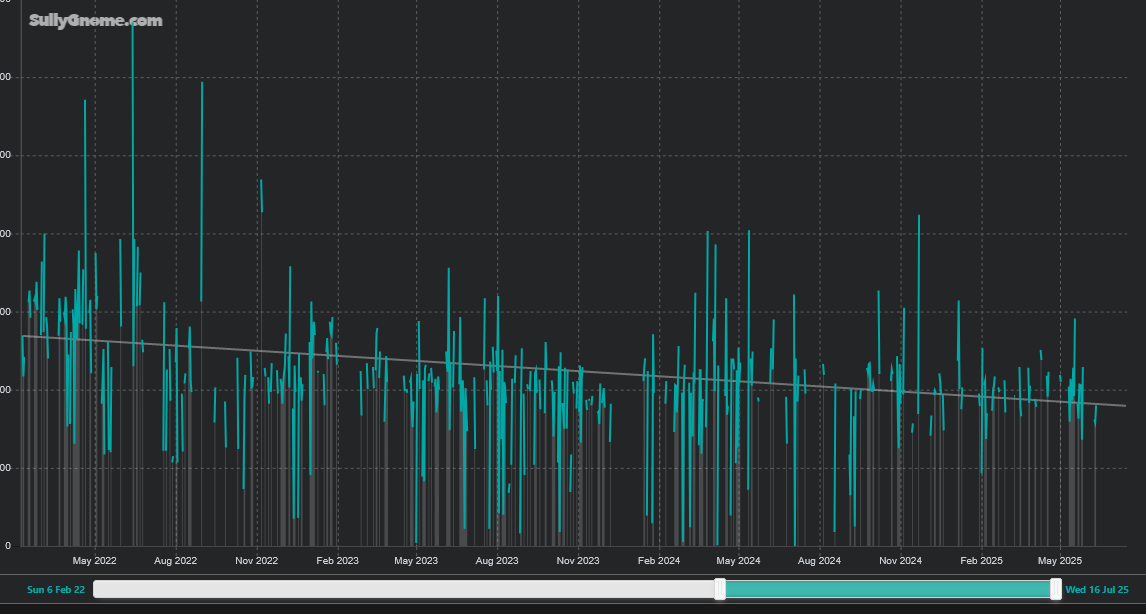Click the 'May 2025' axis label
Image resolution: width=1146 pixels, height=614 pixels.
click(1060, 561)
